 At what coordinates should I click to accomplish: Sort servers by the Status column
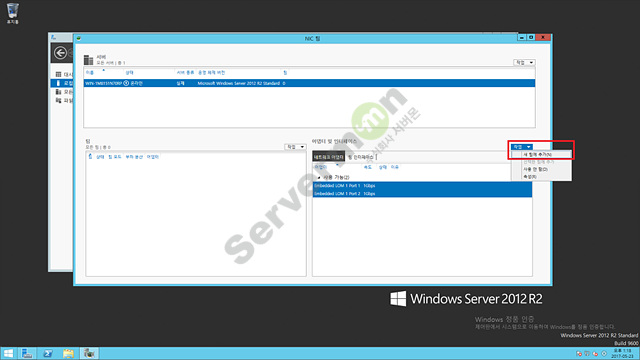pos(129,73)
